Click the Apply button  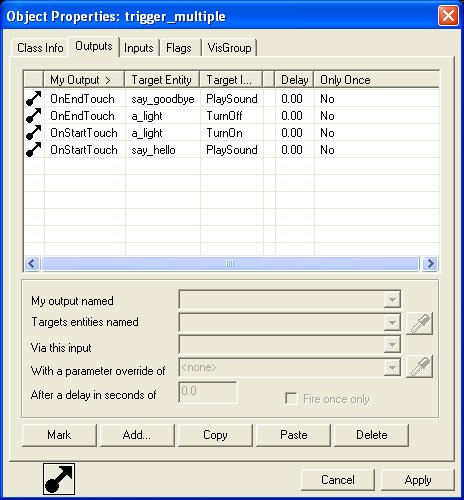[x=418, y=480]
